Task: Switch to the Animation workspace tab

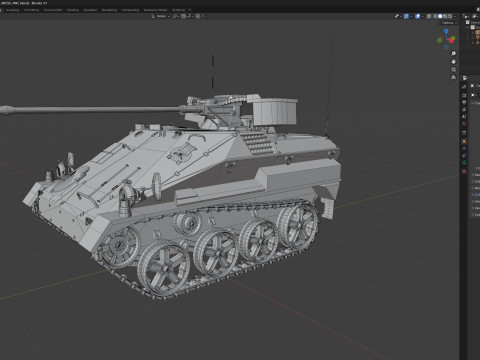Action: [90, 10]
